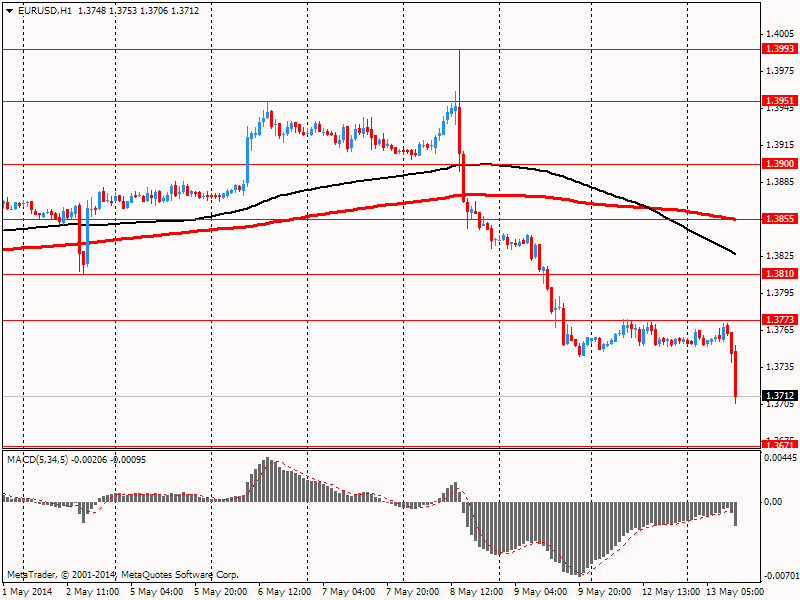
Task: Click the 12 May 13:00 time axis label
Action: coord(671,592)
